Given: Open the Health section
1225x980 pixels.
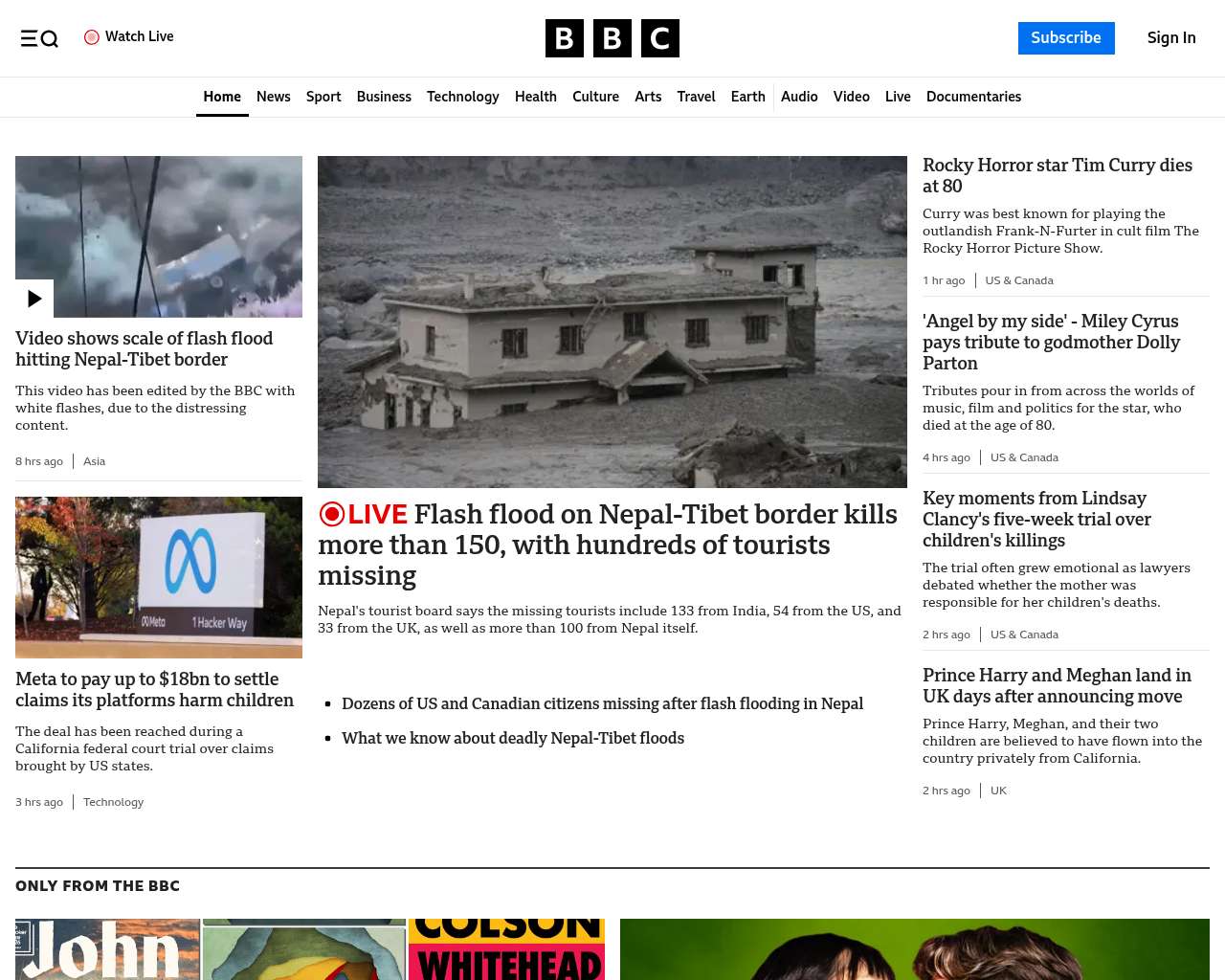Looking at the screenshot, I should tap(536, 97).
